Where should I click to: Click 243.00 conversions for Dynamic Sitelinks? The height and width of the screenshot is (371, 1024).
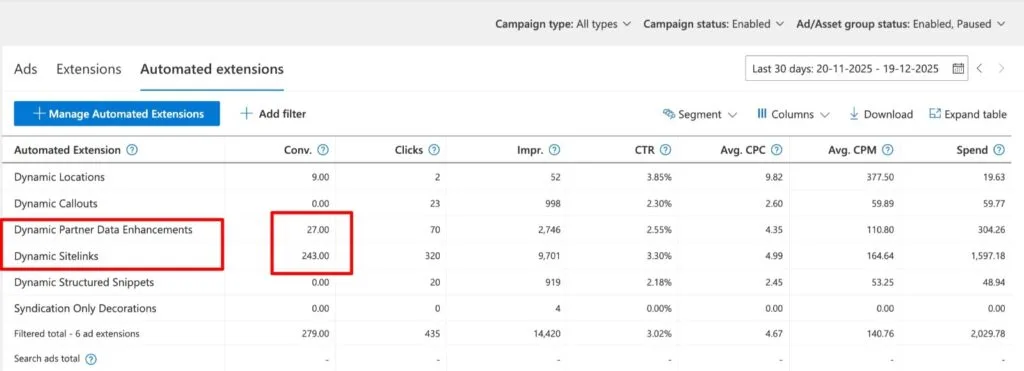[315, 257]
